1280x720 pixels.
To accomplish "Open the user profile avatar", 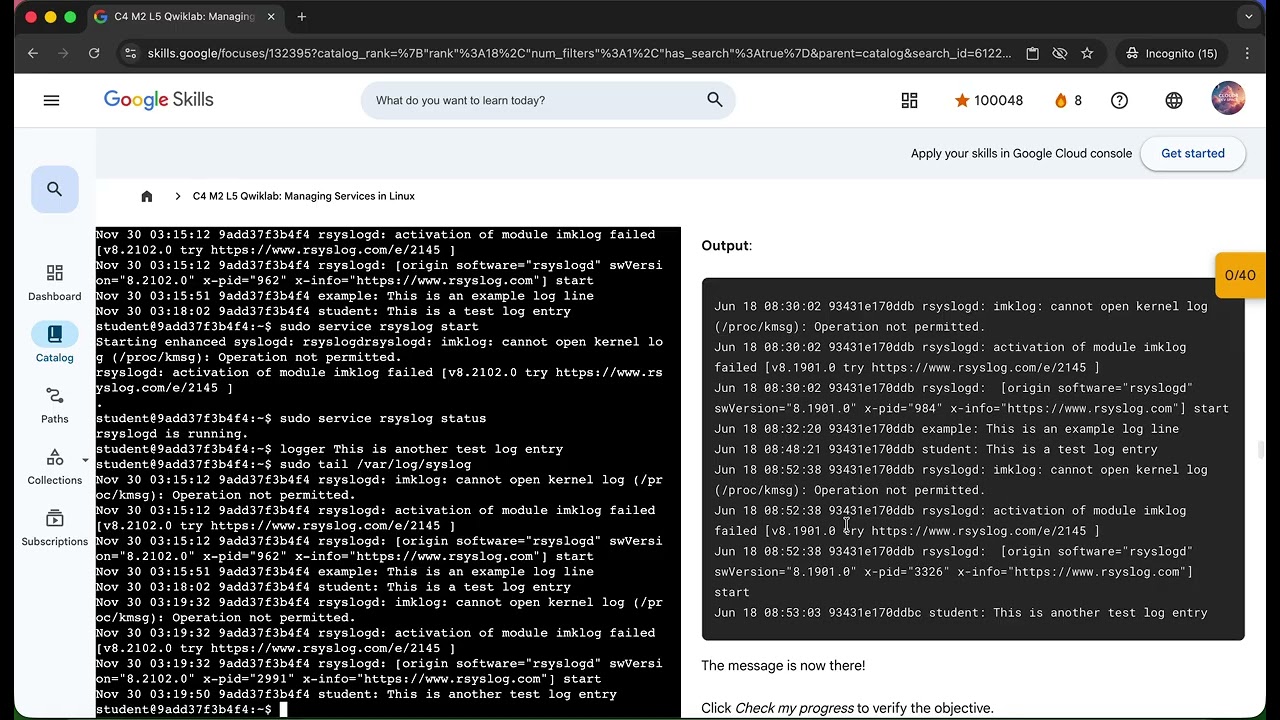I will coord(1228,99).
